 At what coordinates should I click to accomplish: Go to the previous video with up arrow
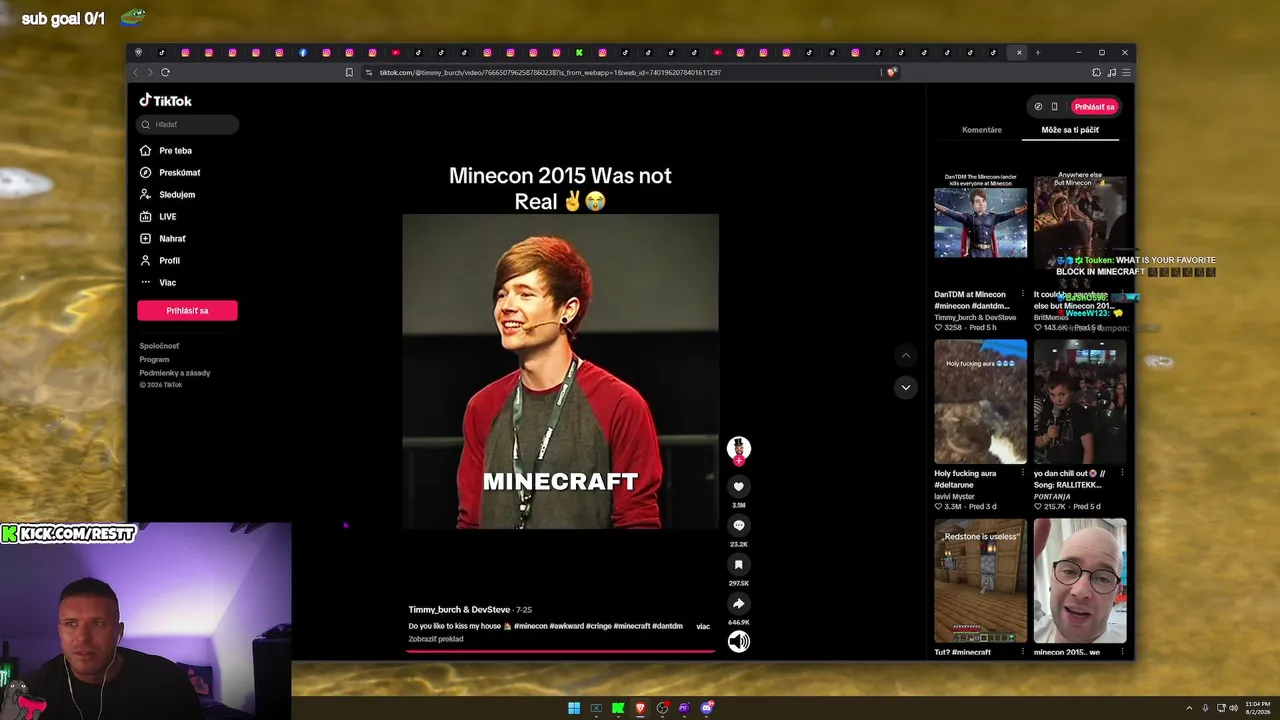[x=905, y=355]
